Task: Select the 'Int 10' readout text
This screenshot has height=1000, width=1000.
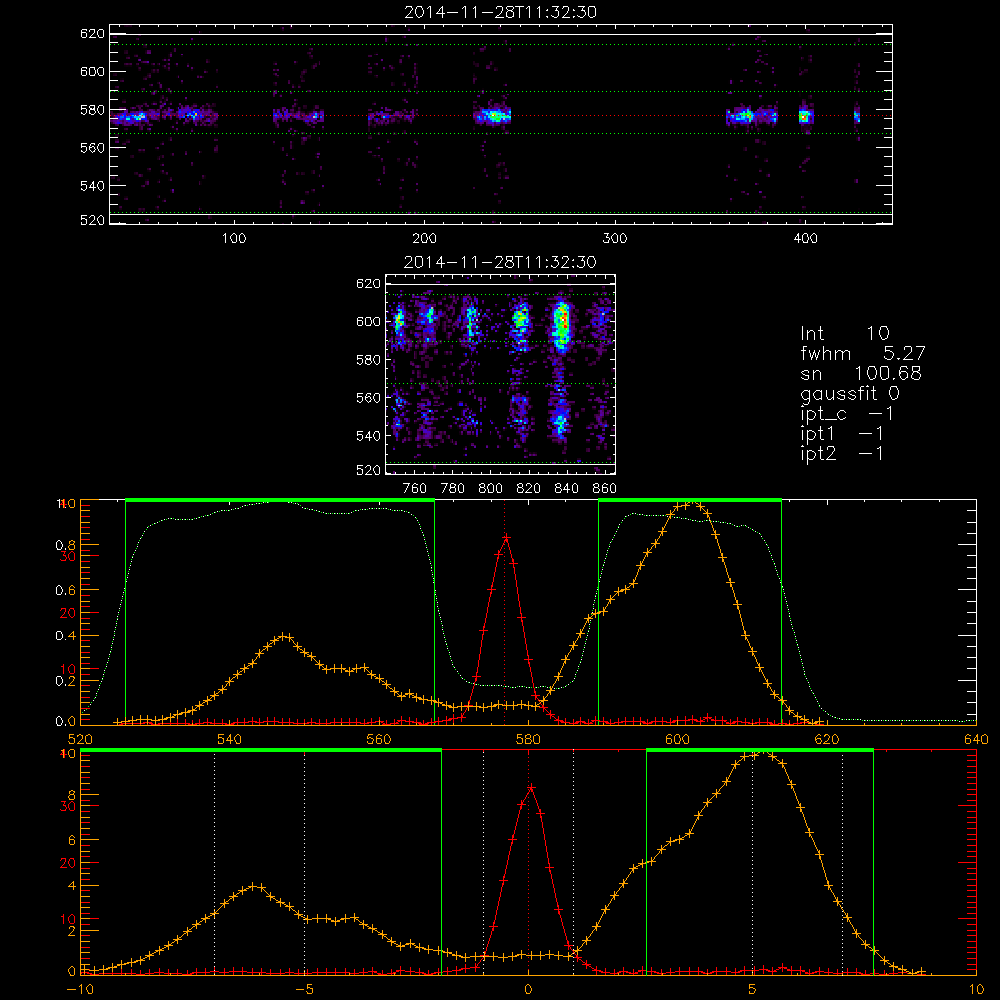Action: pyautogui.click(x=844, y=333)
